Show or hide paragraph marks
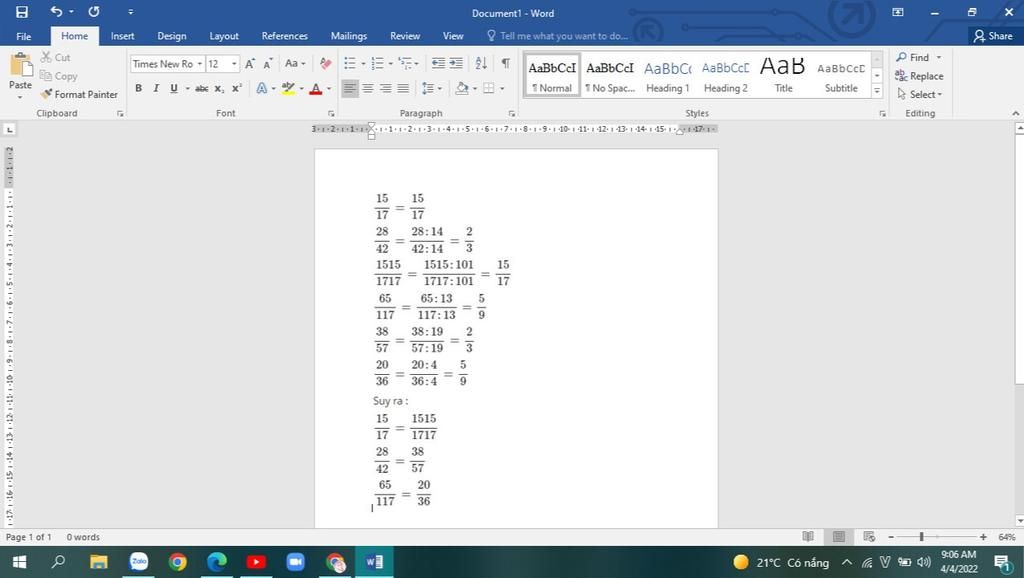1024x578 pixels. (505, 63)
